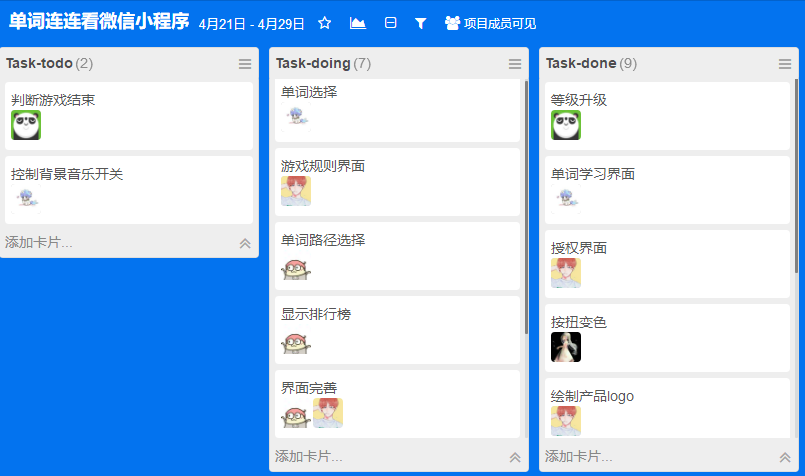Click avatar on 单词路径选择 card
805x476 pixels.
click(296, 265)
